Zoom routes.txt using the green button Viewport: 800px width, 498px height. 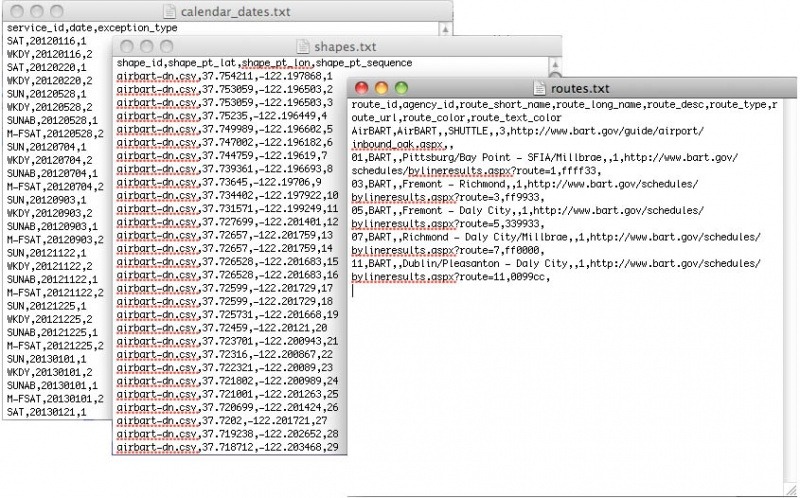402,88
